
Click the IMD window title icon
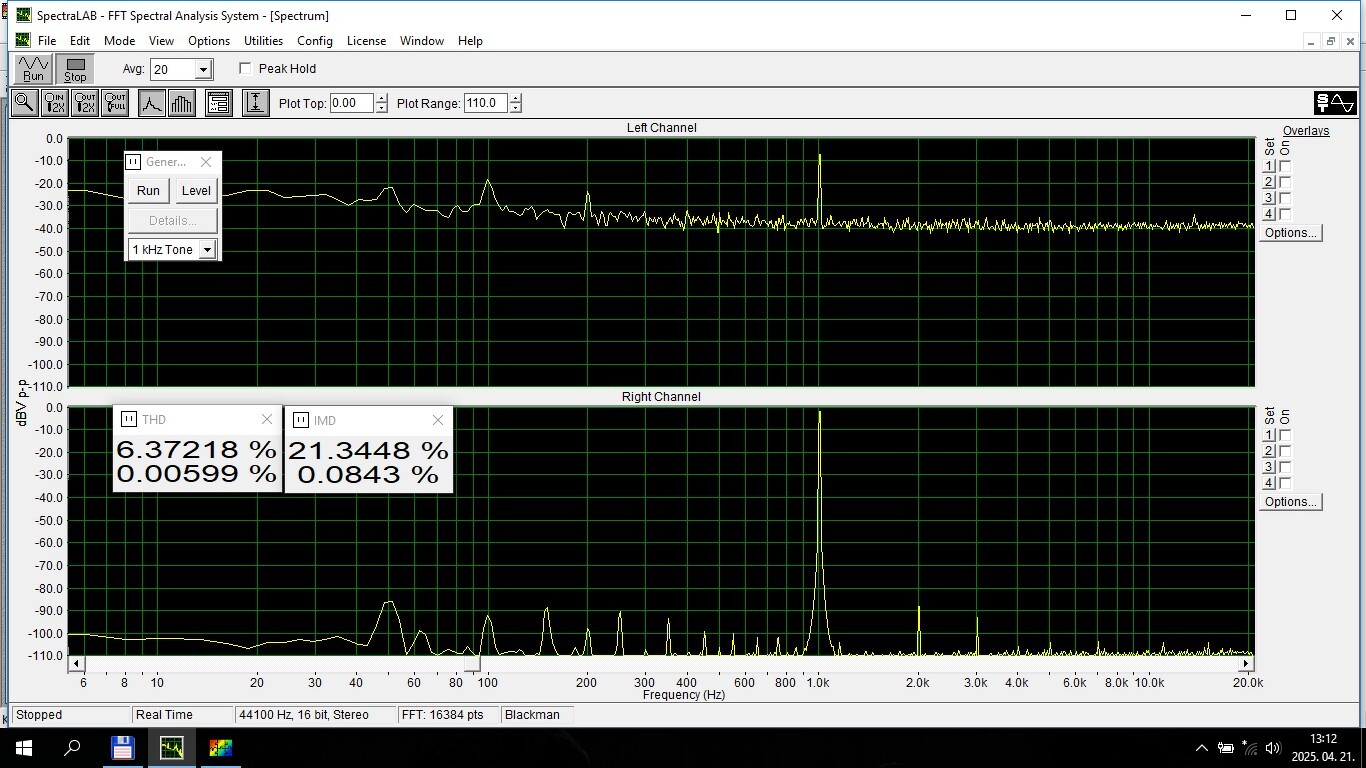click(300, 420)
